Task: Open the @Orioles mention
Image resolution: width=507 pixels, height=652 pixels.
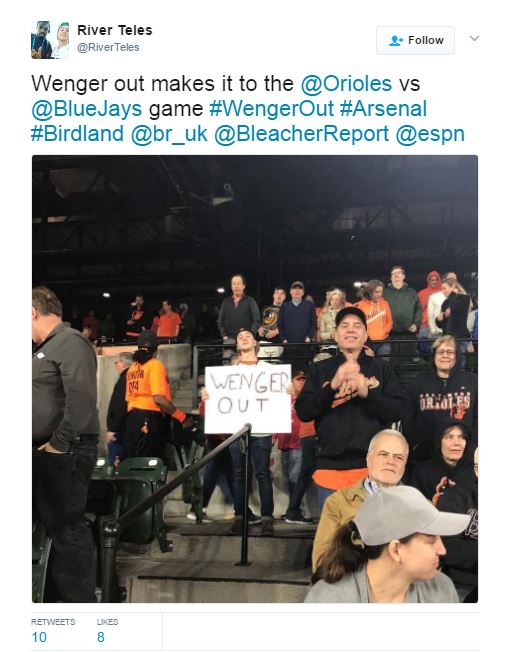Action: tap(346, 83)
